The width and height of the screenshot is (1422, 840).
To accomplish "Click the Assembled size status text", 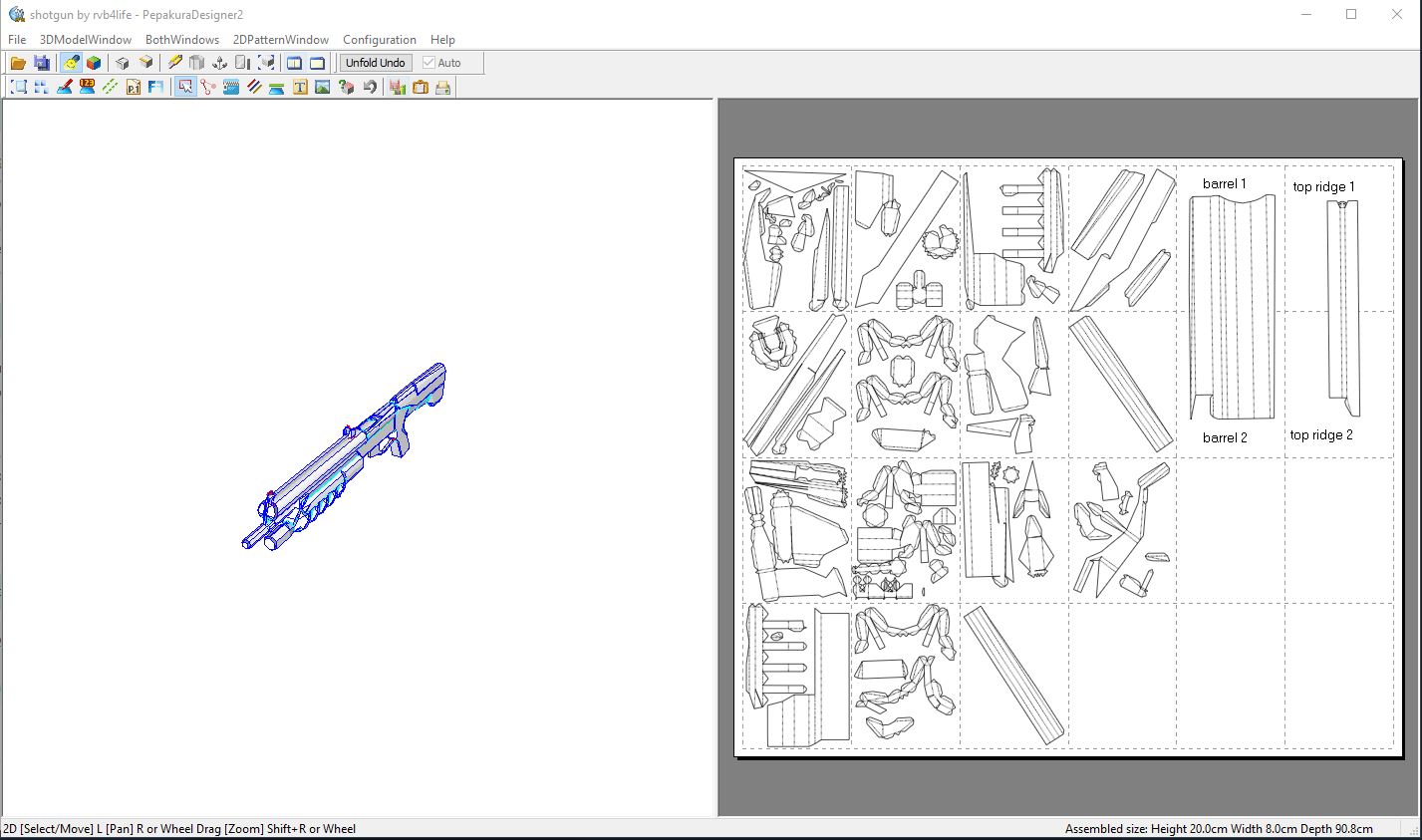I will coord(1219,829).
